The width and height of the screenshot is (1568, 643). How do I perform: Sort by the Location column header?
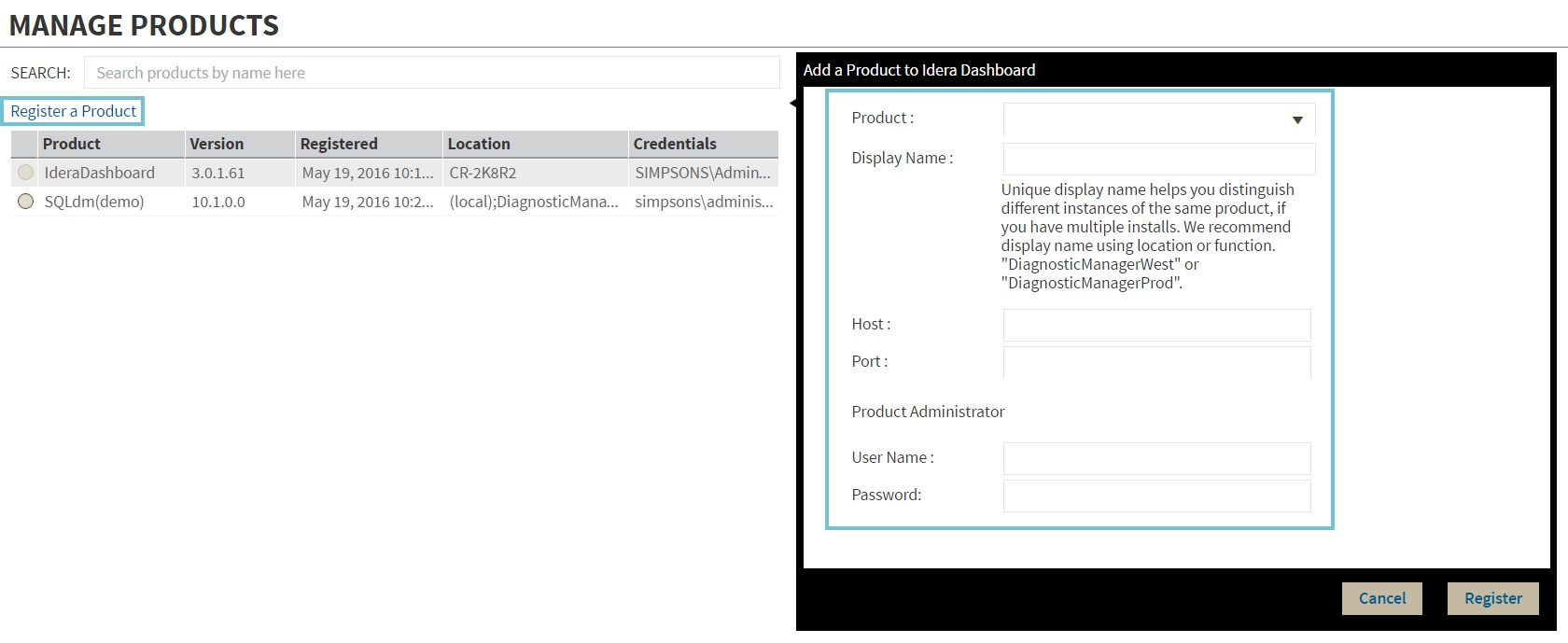point(479,144)
